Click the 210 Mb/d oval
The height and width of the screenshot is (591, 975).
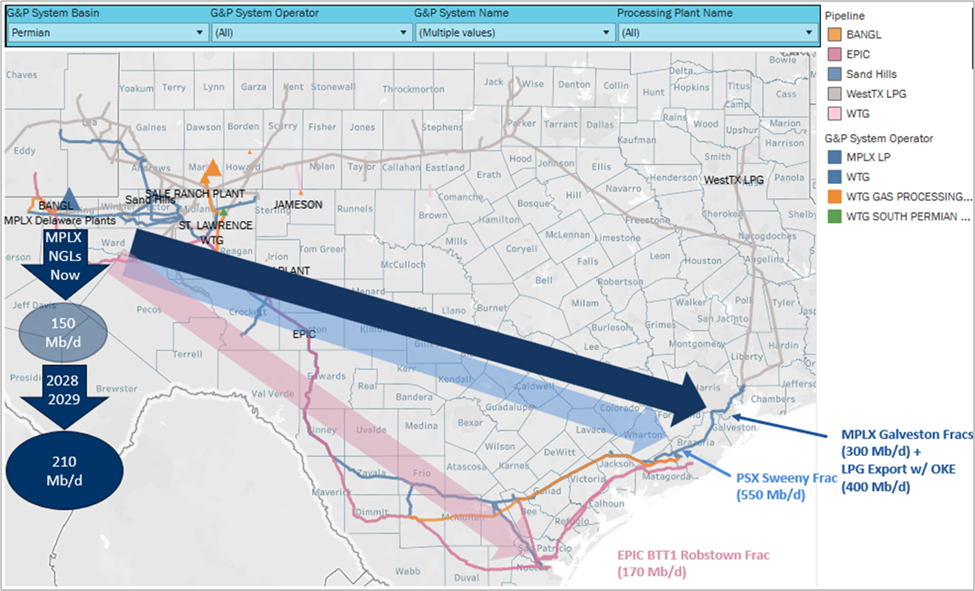(64, 471)
